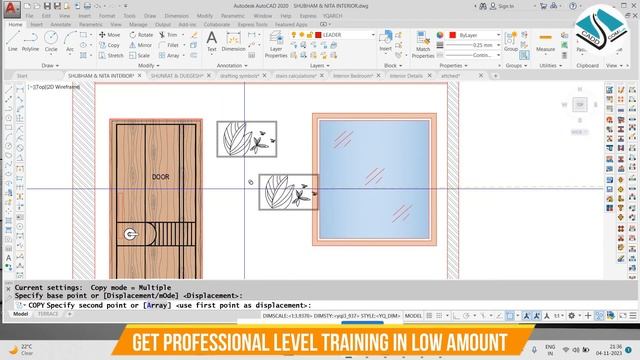
Task: Open the AutoCAD application menu button
Action: (x=11, y=9)
